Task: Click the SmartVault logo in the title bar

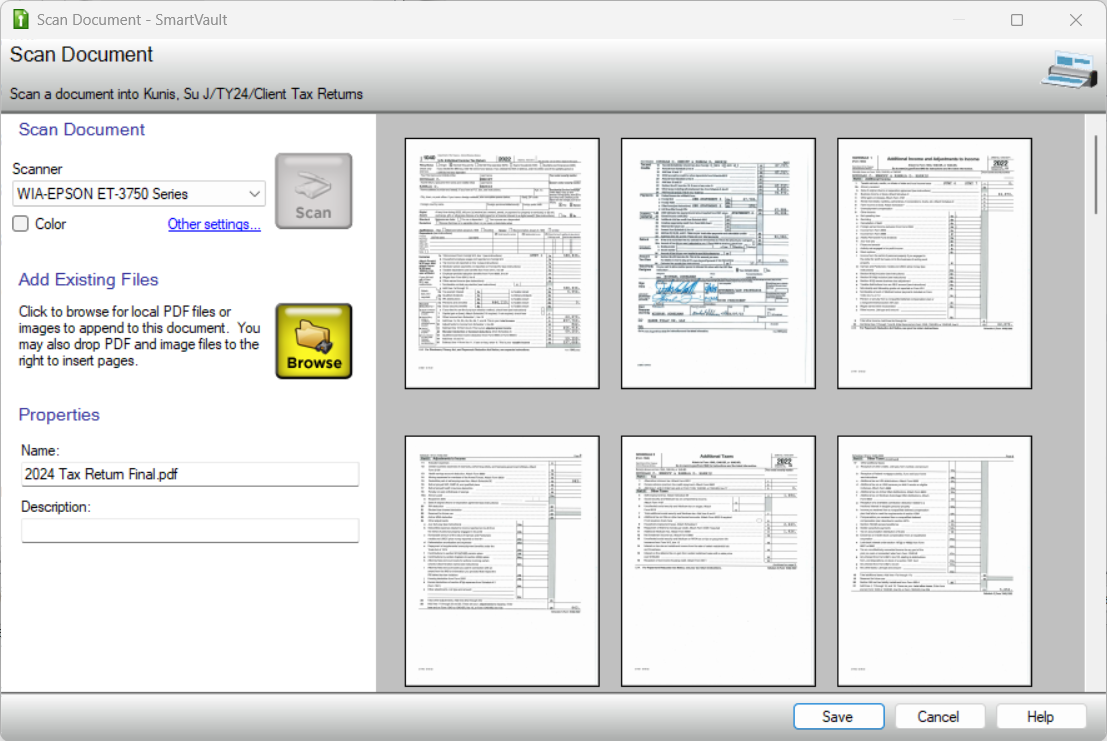Action: coord(21,19)
